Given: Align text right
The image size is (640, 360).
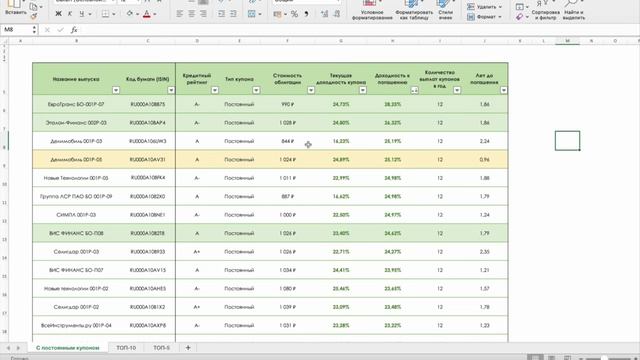Looking at the screenshot, I should pos(203,14).
